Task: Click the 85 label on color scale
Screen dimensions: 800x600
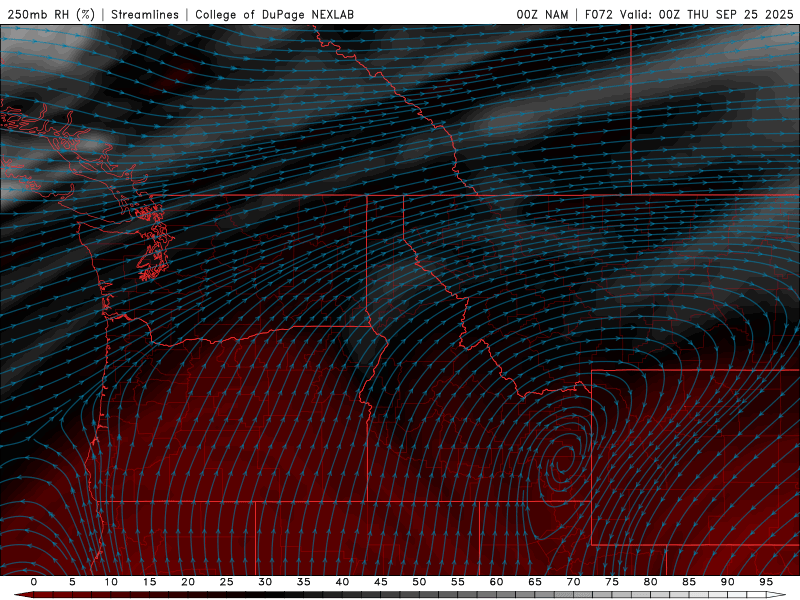Action: click(689, 582)
